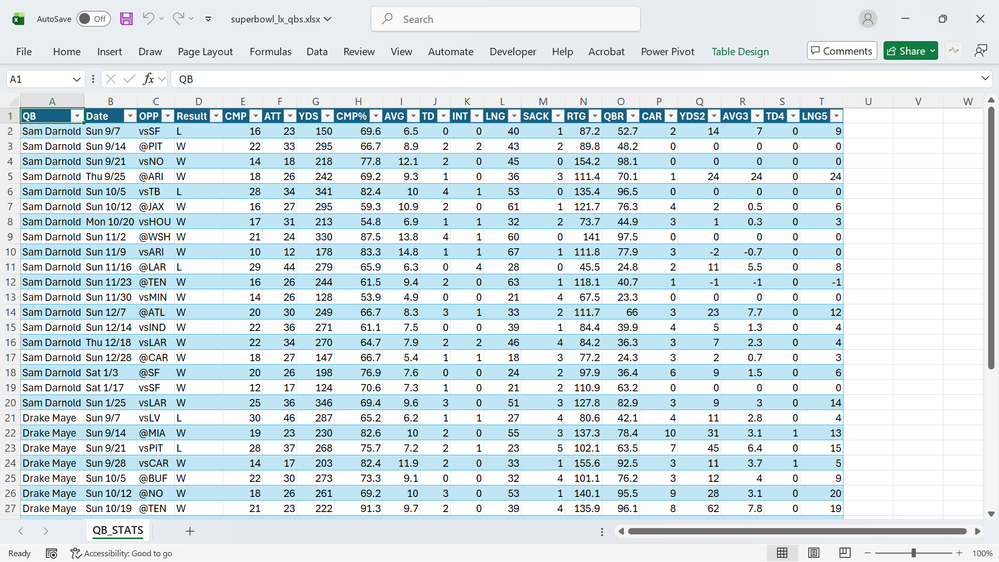Screen dimensions: 999x562
Task: Expand the formula bar
Action: click(985, 79)
